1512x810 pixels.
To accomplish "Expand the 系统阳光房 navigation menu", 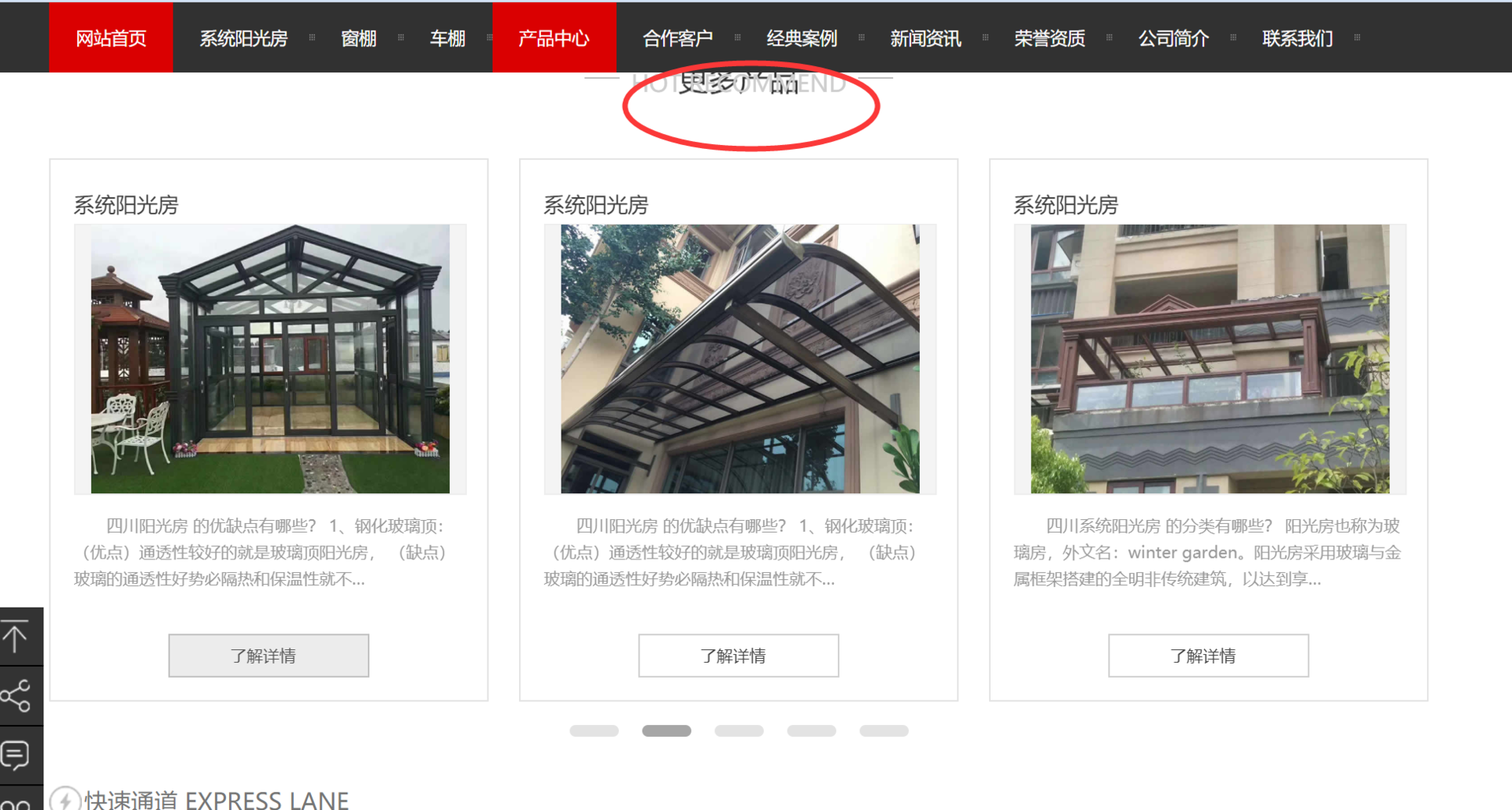I will tap(243, 38).
